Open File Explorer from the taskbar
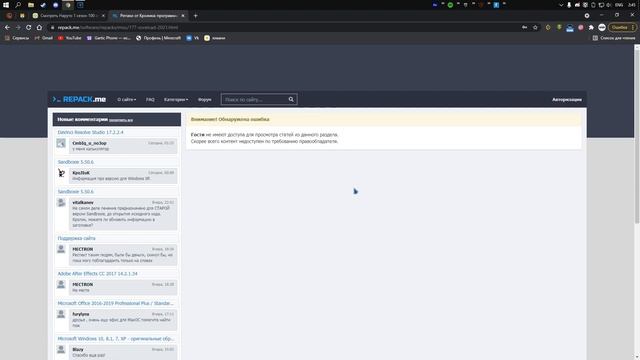 pos(31,5)
